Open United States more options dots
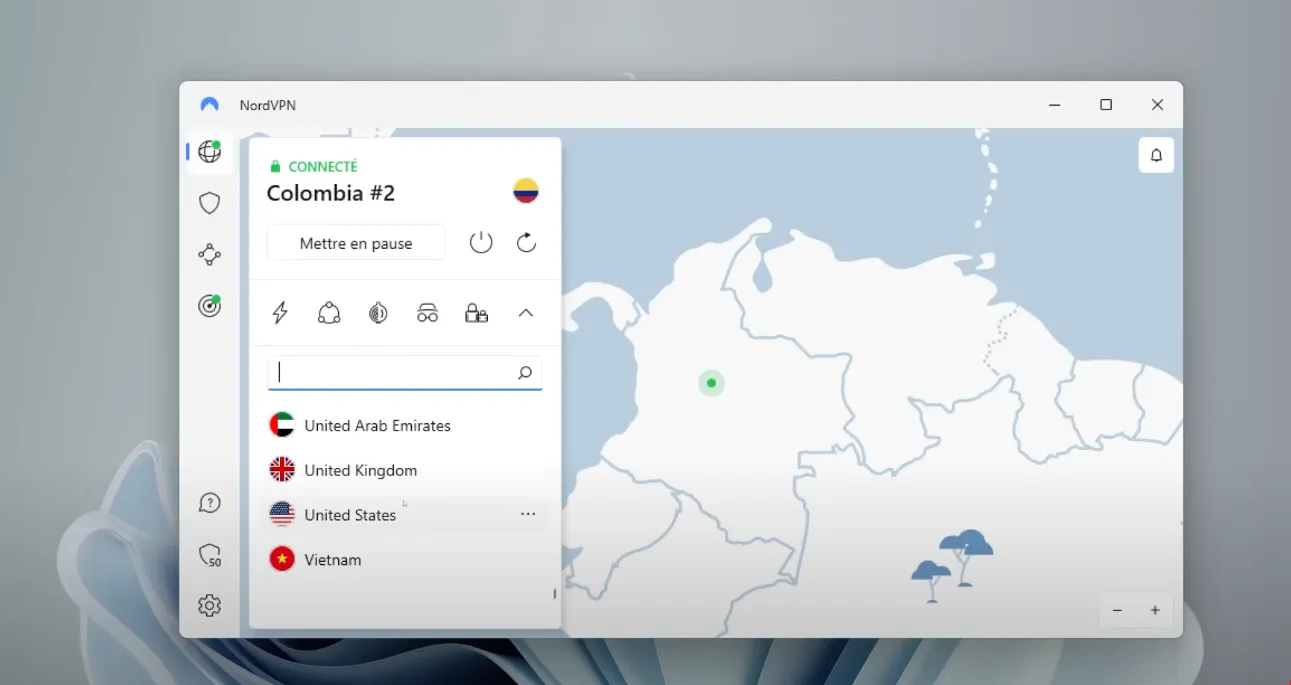The width and height of the screenshot is (1291, 685). coord(528,514)
